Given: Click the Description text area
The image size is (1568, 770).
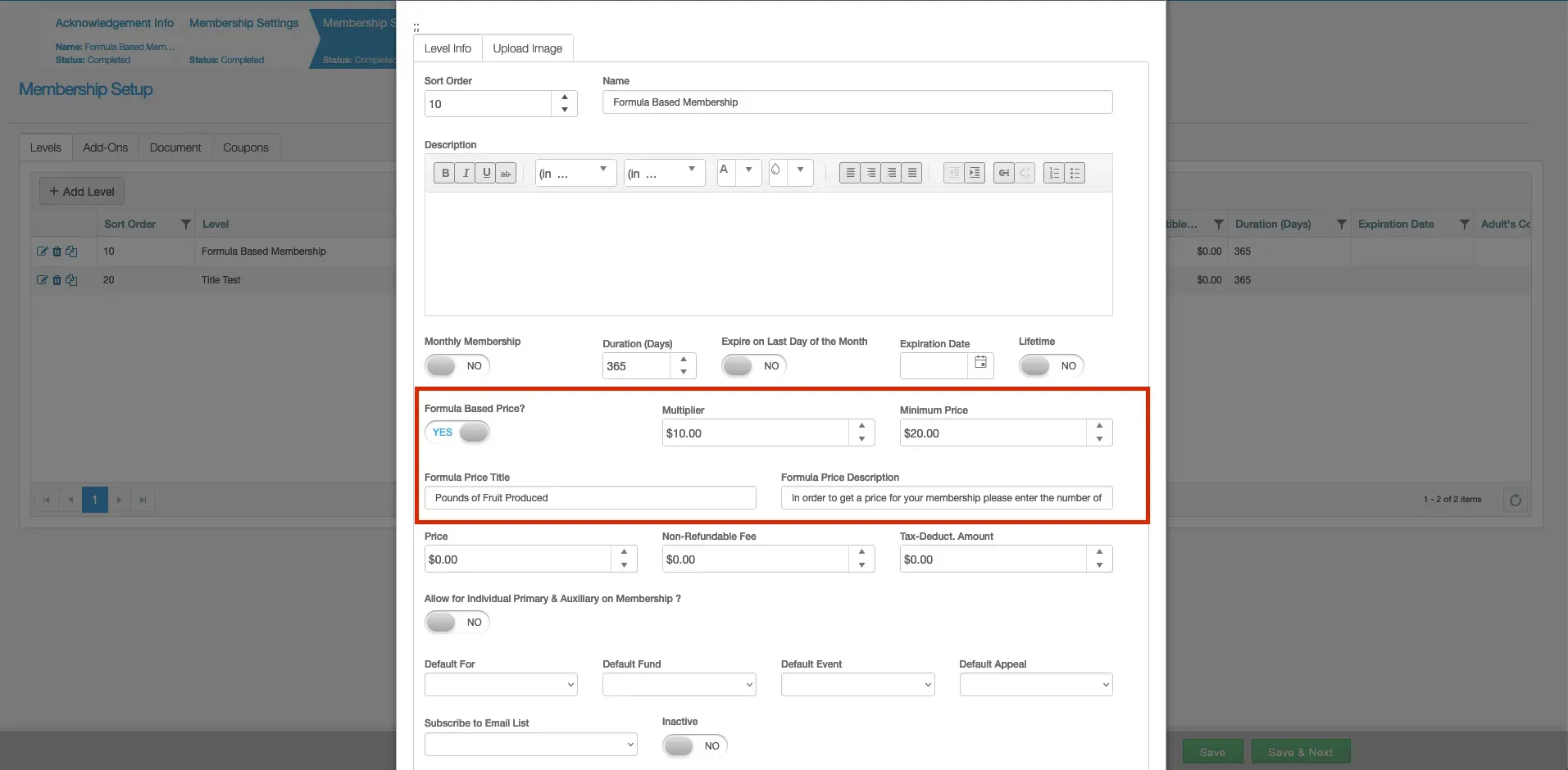Looking at the screenshot, I should click(768, 254).
